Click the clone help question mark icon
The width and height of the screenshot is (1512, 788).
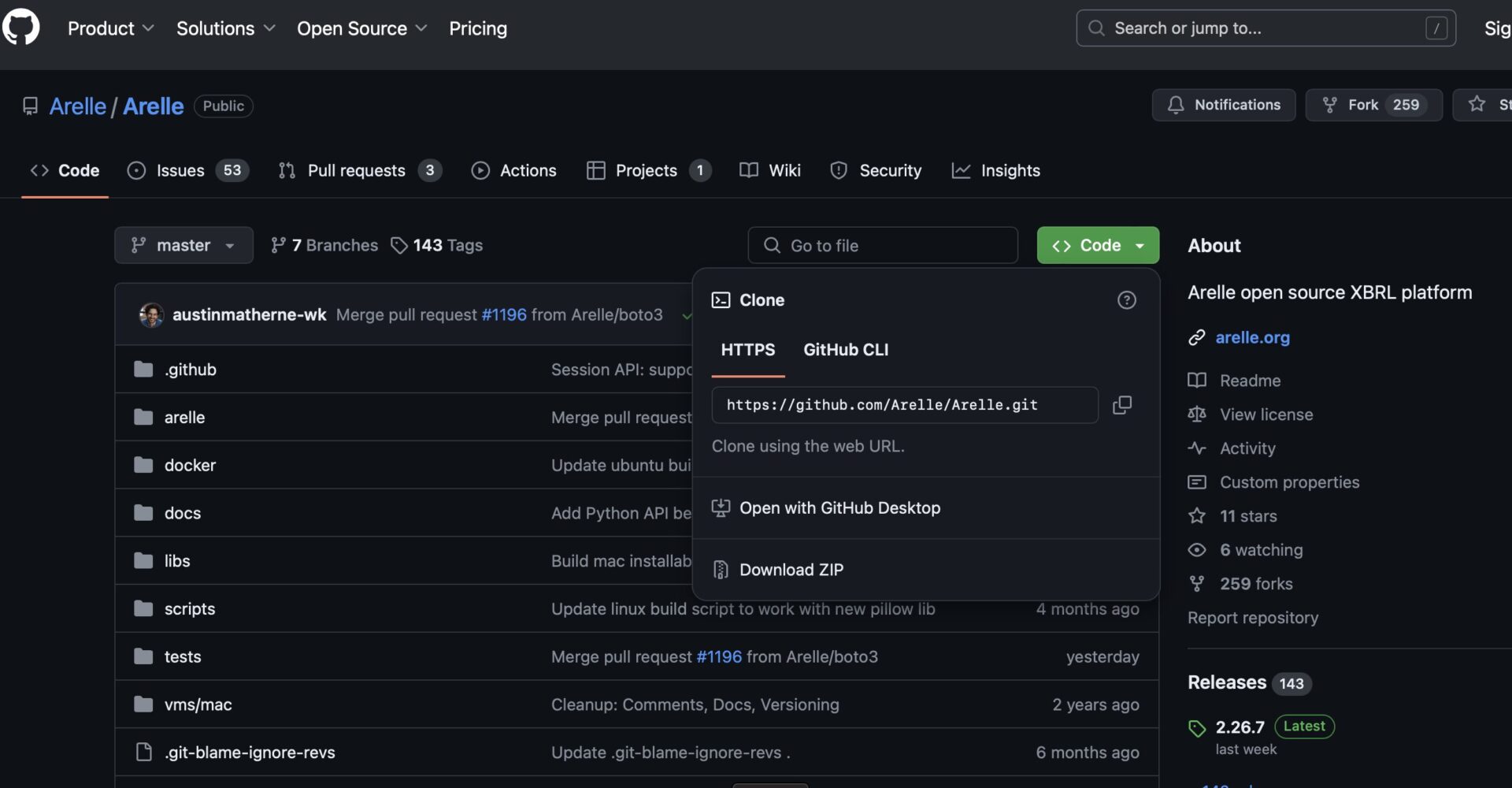click(1126, 300)
